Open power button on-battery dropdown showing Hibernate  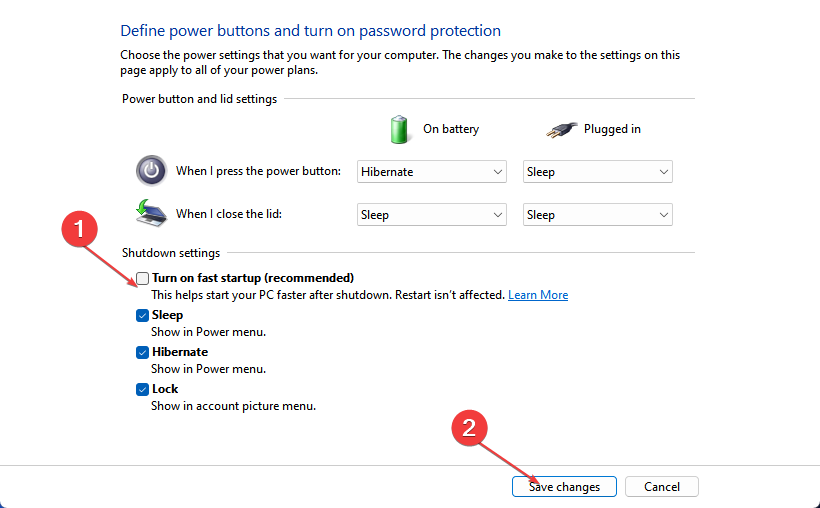coord(431,172)
